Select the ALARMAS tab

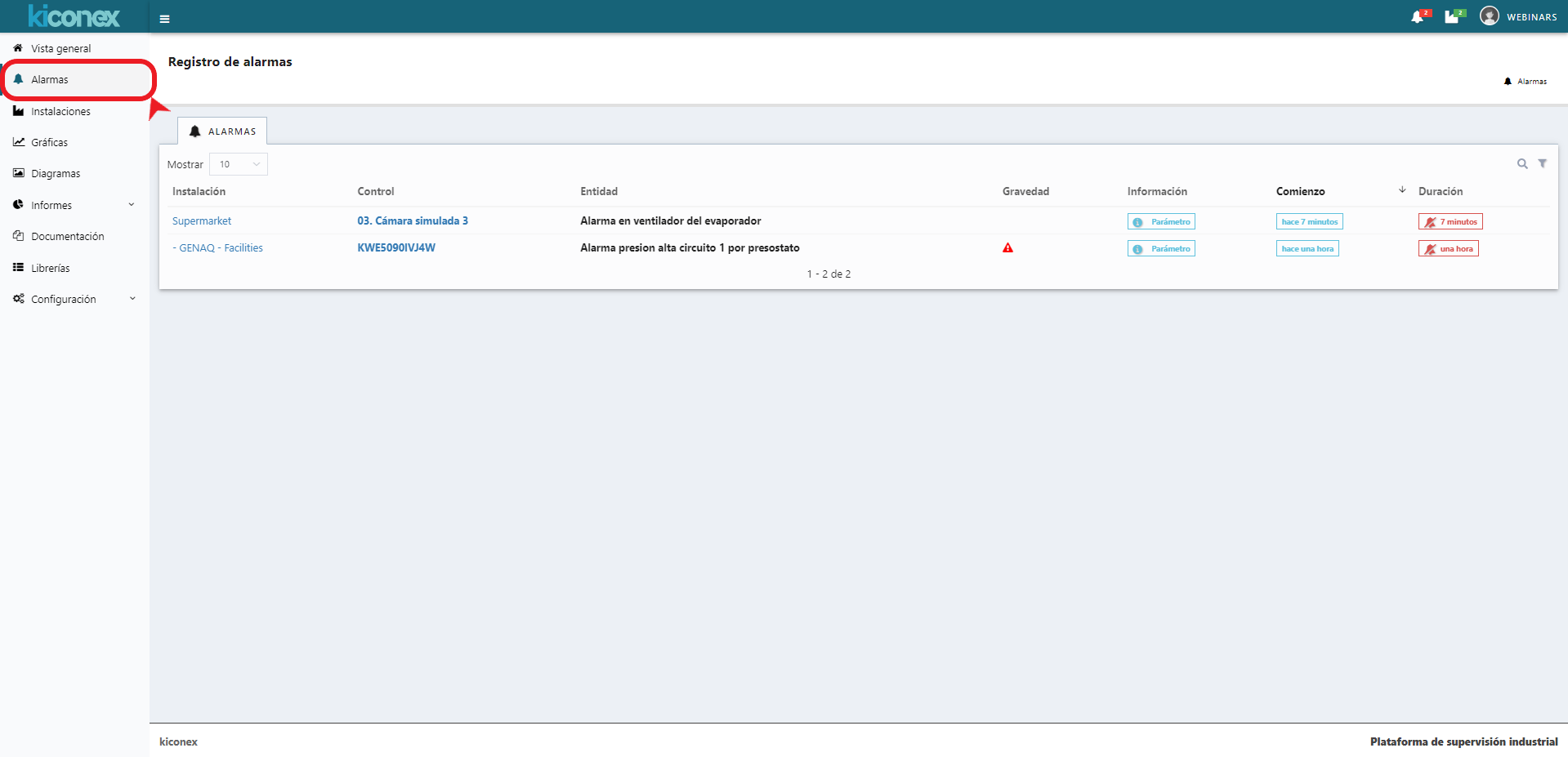tap(222, 131)
